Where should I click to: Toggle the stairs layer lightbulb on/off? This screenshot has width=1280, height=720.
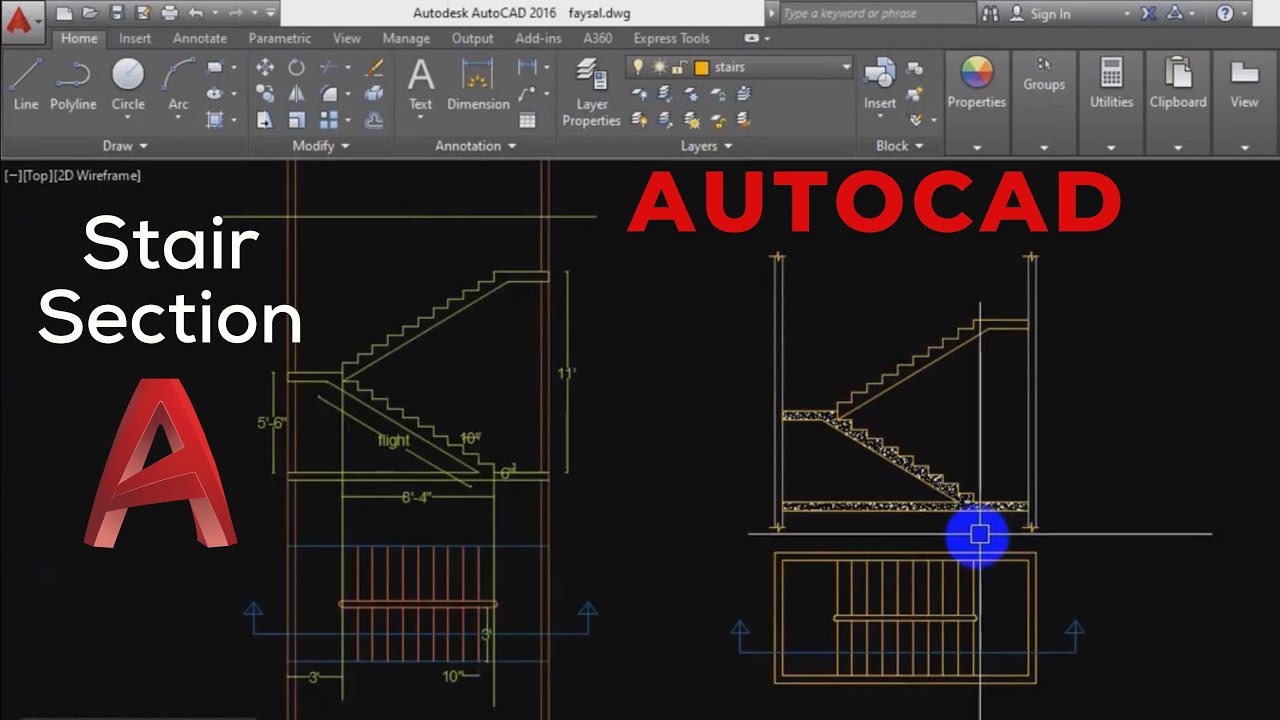click(x=638, y=67)
